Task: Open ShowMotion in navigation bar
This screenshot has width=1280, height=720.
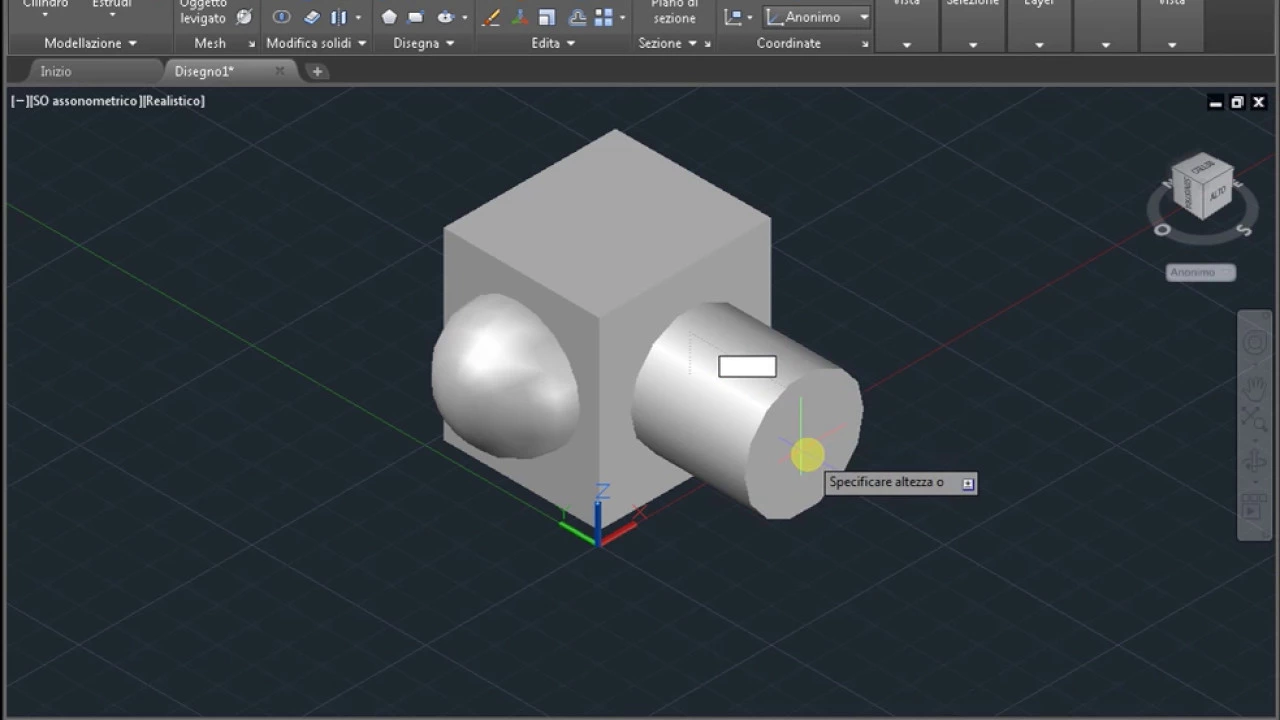Action: click(x=1254, y=508)
